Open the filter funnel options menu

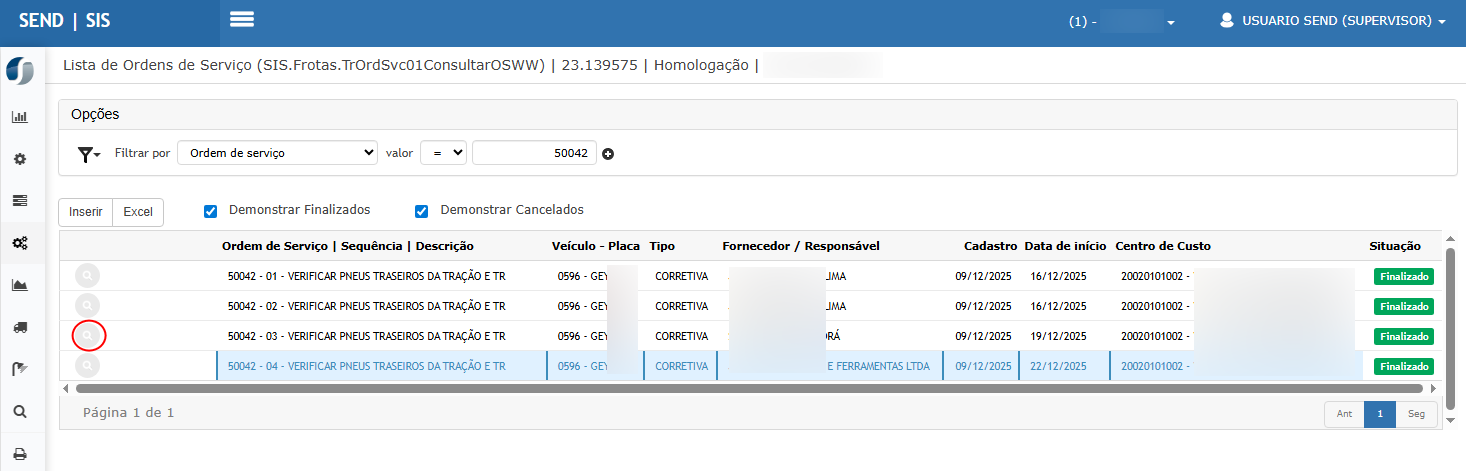89,154
